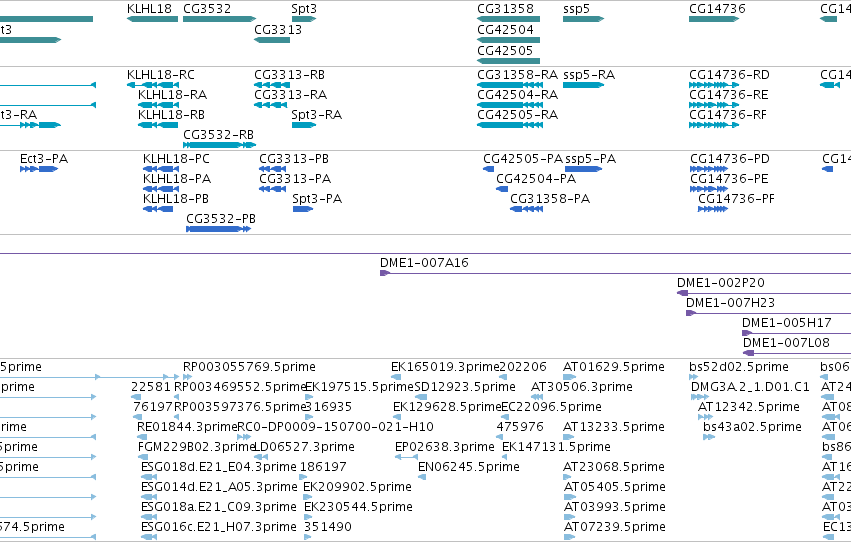Open the Spt3 gene feature
The width and height of the screenshot is (851, 542).
pos(304,19)
